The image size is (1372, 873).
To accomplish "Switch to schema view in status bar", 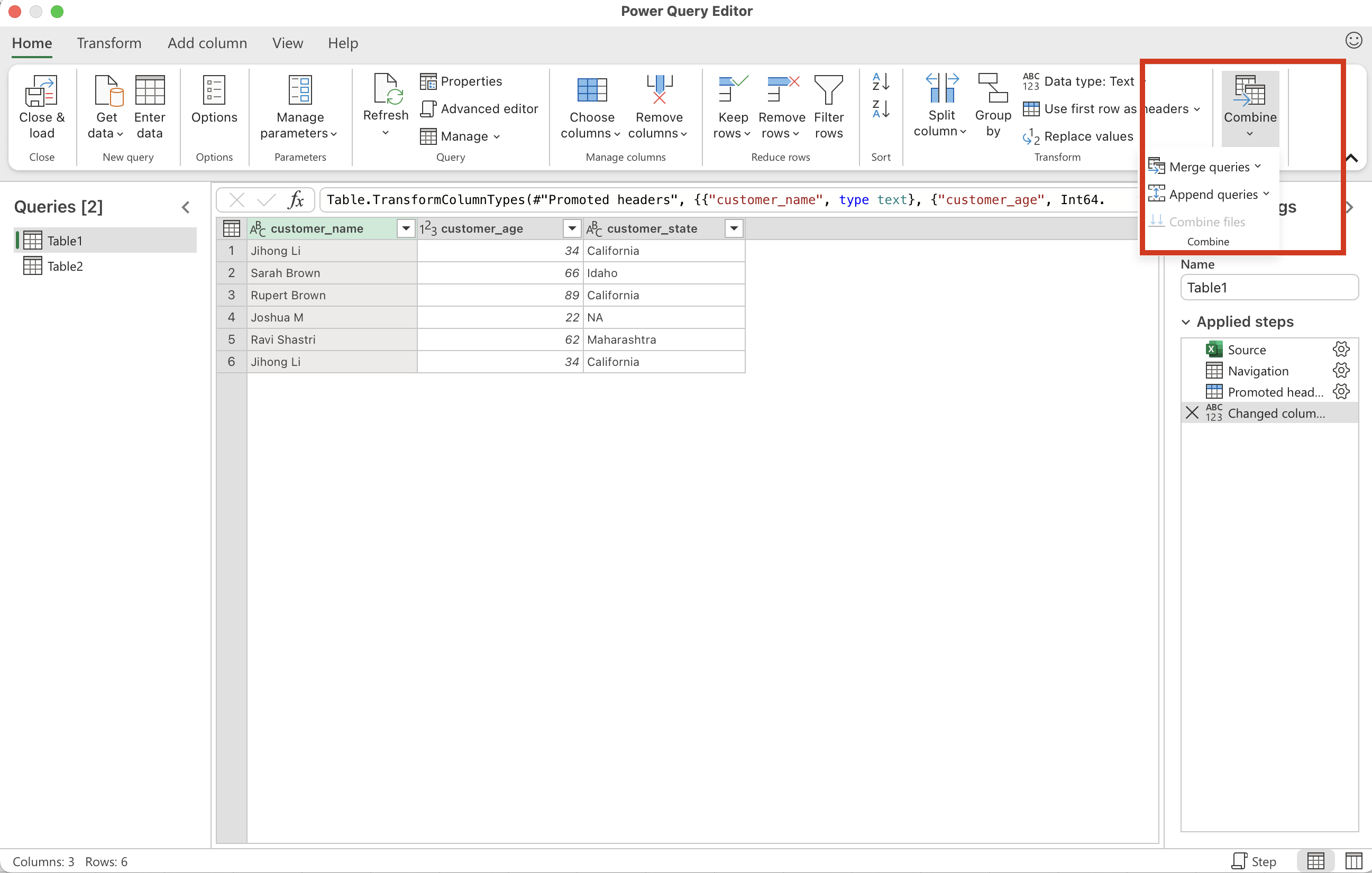I will point(1353,861).
